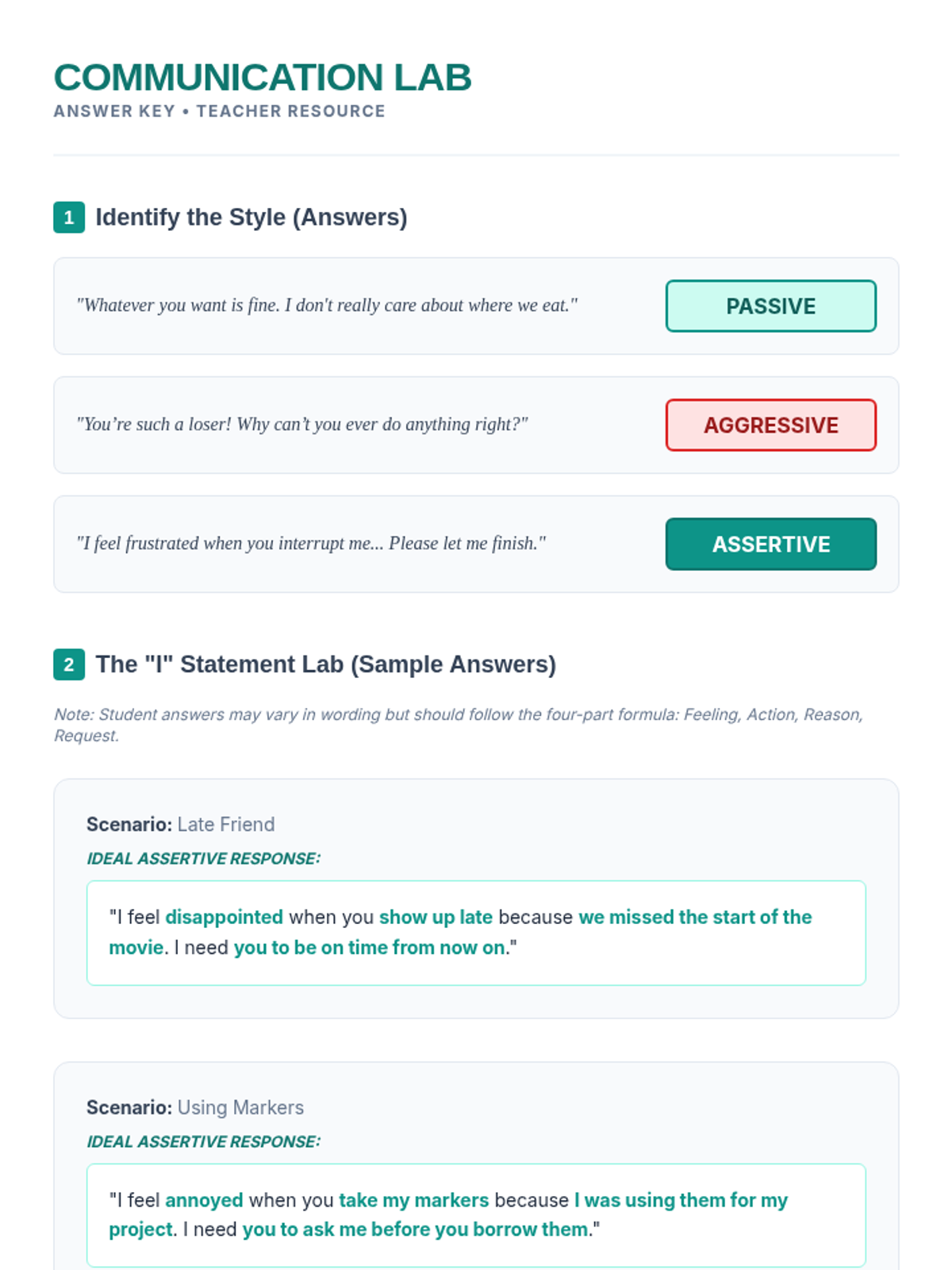Select the ASSERTIVE answer label
The width and height of the screenshot is (952, 1270).
tap(770, 545)
